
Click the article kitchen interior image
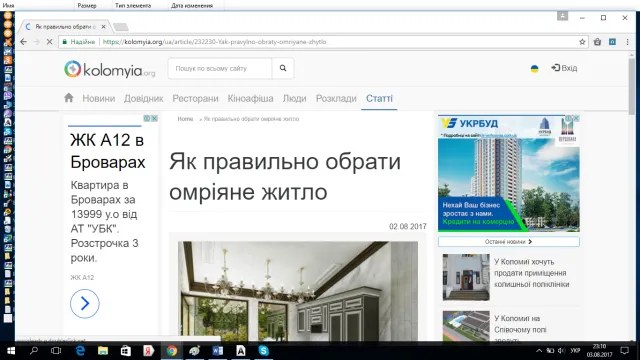point(298,291)
